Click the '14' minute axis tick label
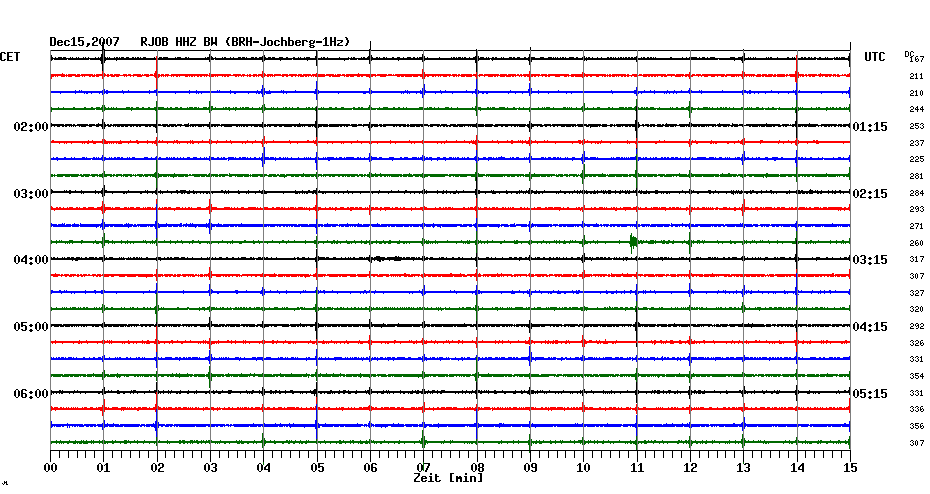This screenshot has width=930, height=494. (797, 468)
